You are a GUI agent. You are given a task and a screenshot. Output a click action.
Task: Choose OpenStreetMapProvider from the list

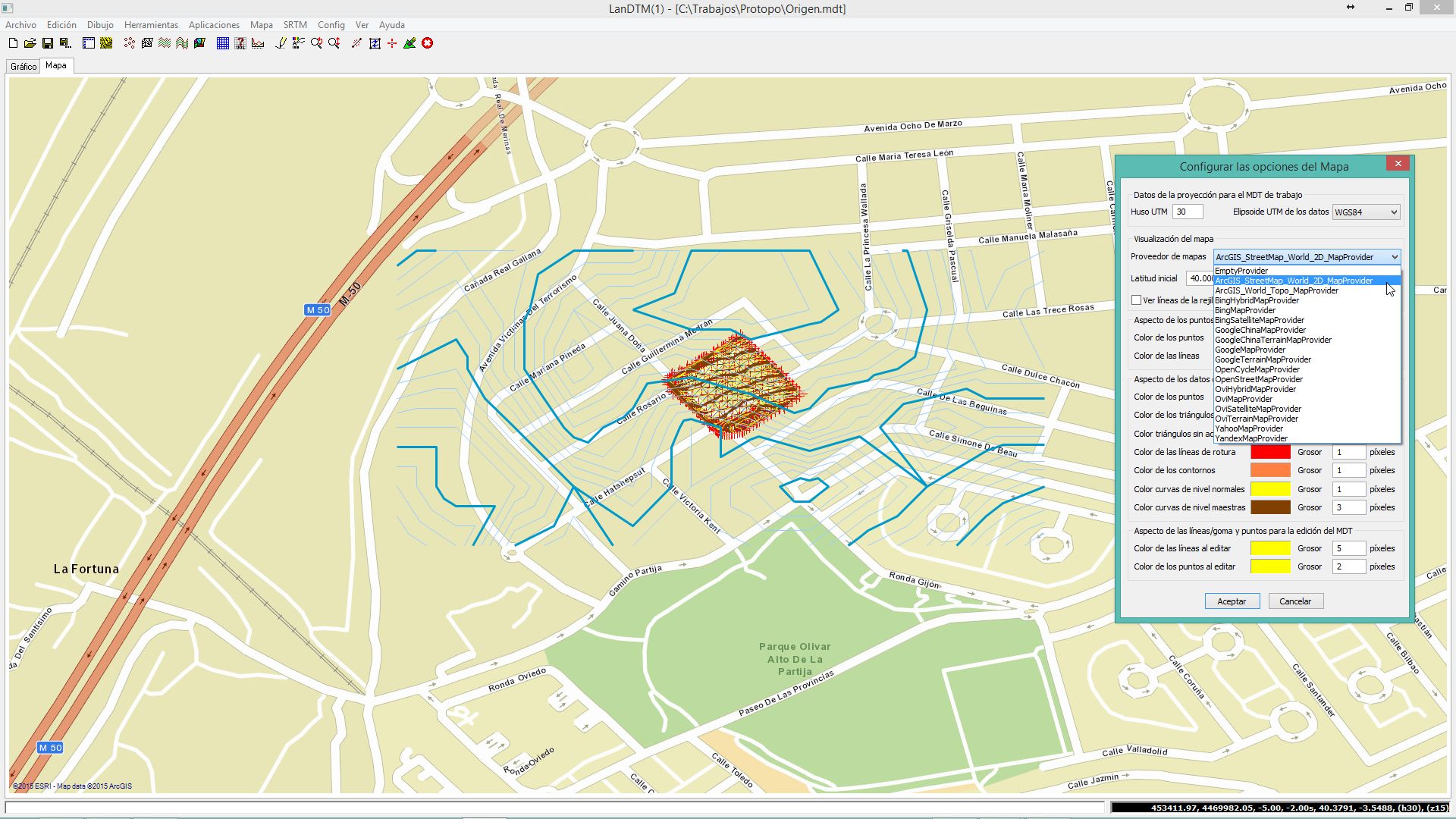point(1307,379)
